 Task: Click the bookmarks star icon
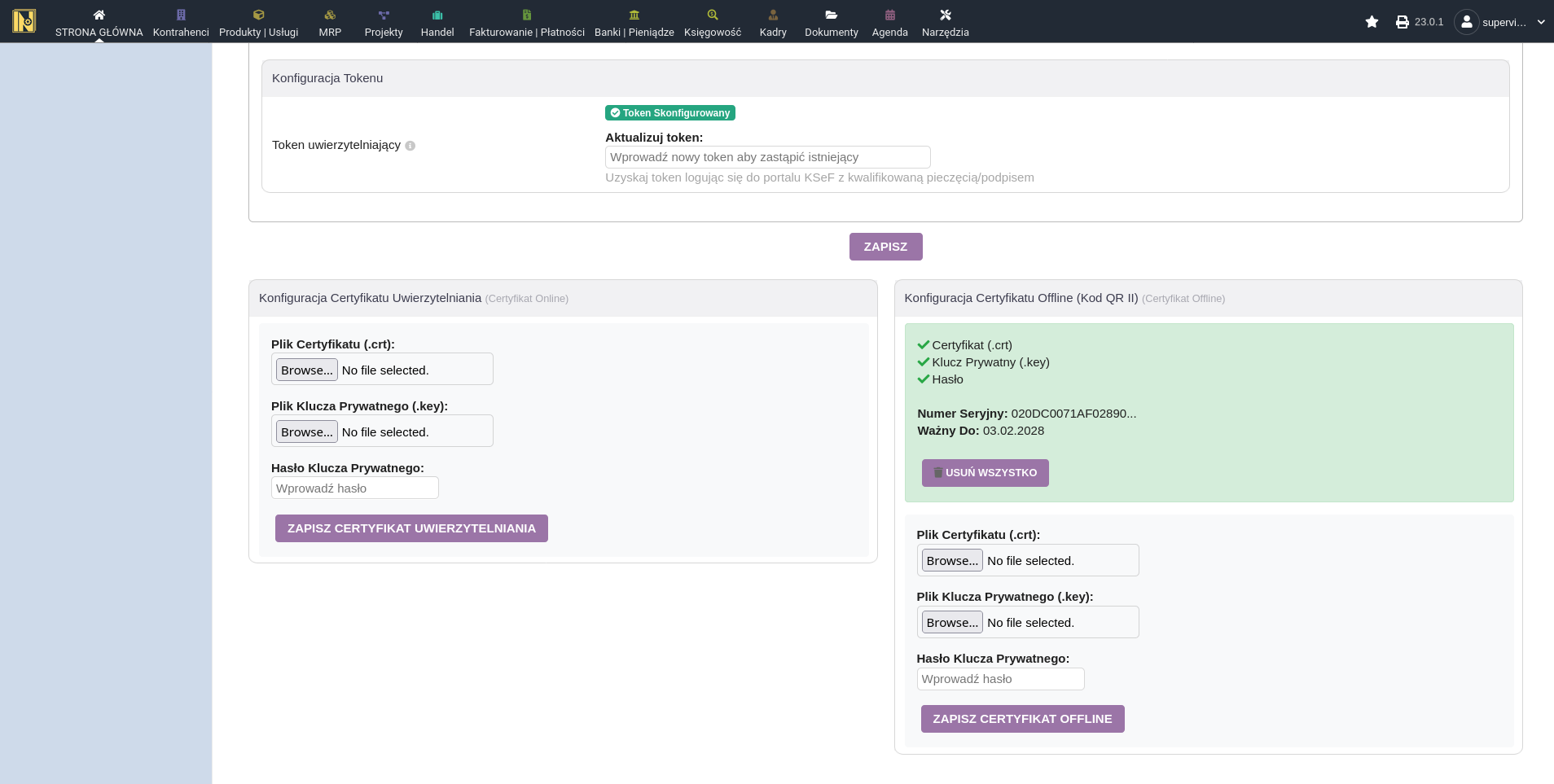point(1372,22)
